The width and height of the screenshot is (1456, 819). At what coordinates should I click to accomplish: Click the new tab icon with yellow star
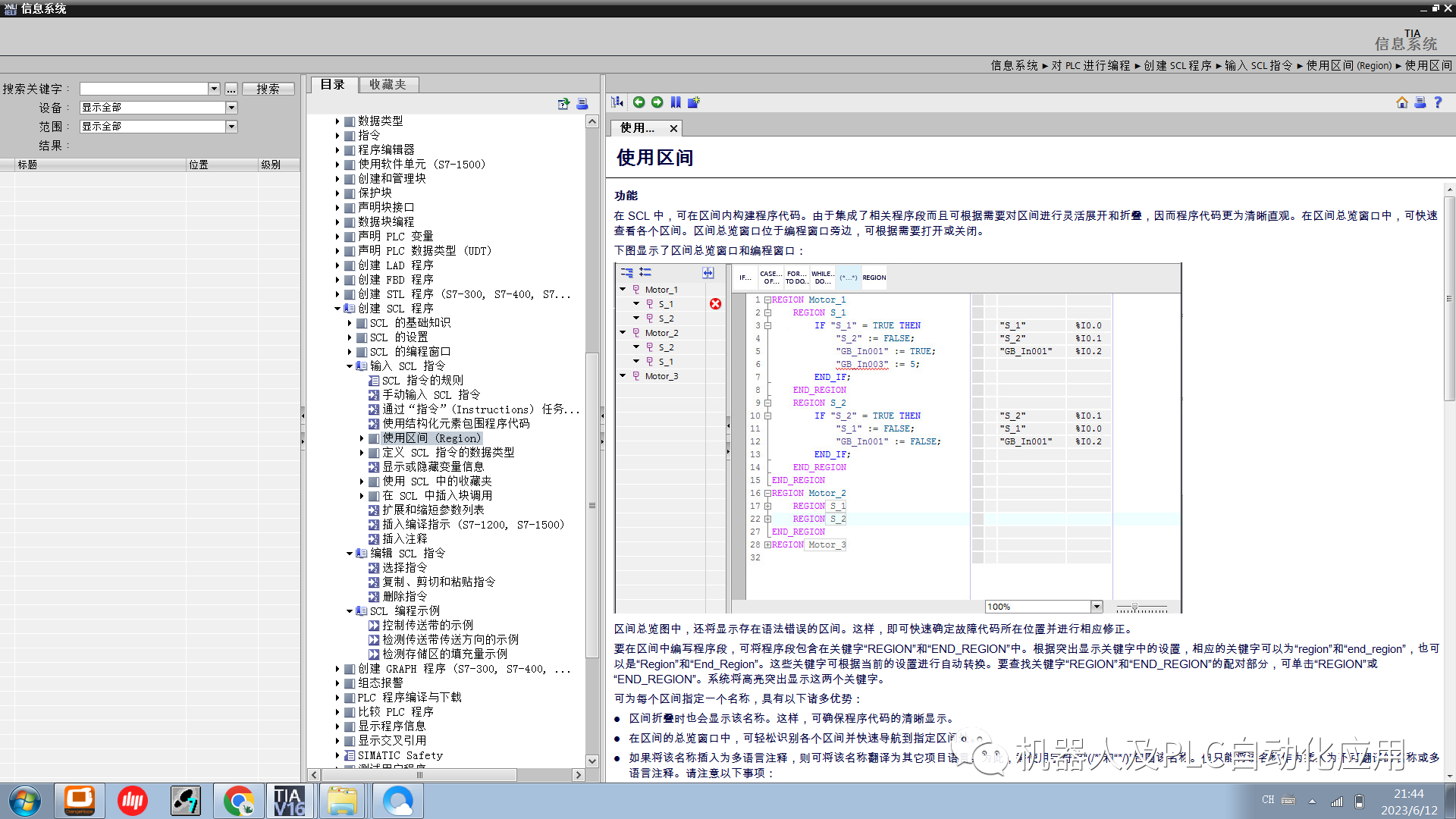[693, 102]
